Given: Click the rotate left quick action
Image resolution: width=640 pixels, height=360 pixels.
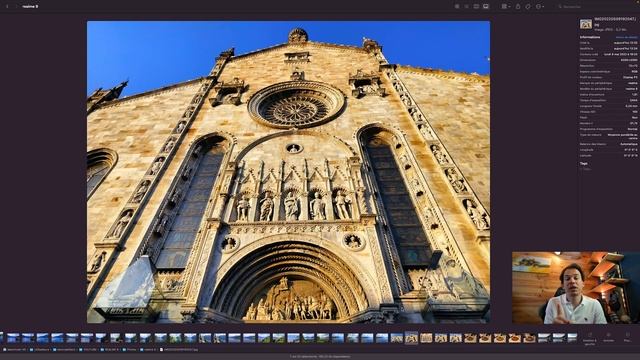Looking at the screenshot, I should pyautogui.click(x=589, y=338).
